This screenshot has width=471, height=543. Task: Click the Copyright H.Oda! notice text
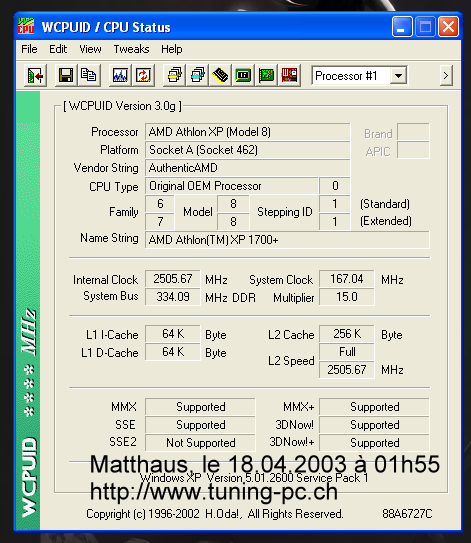coord(215,514)
